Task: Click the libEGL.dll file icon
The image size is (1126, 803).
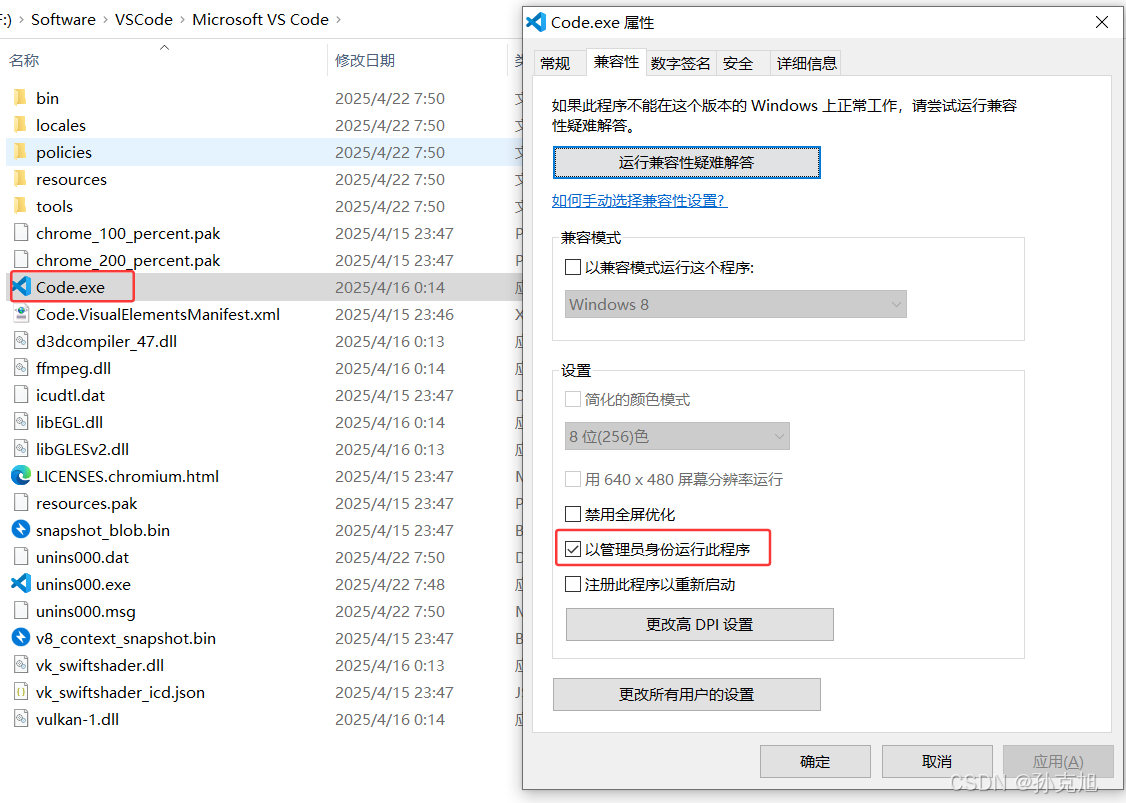Action: (x=22, y=422)
